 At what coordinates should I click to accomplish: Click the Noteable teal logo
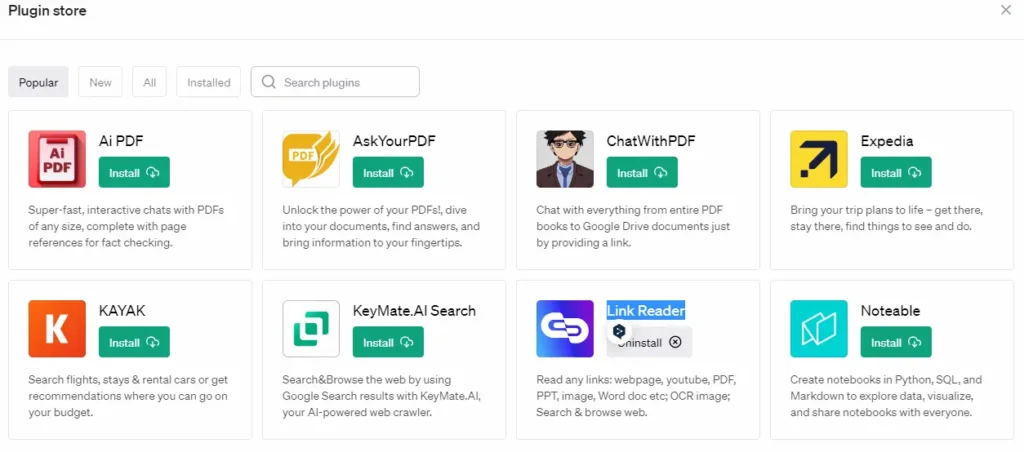click(819, 329)
